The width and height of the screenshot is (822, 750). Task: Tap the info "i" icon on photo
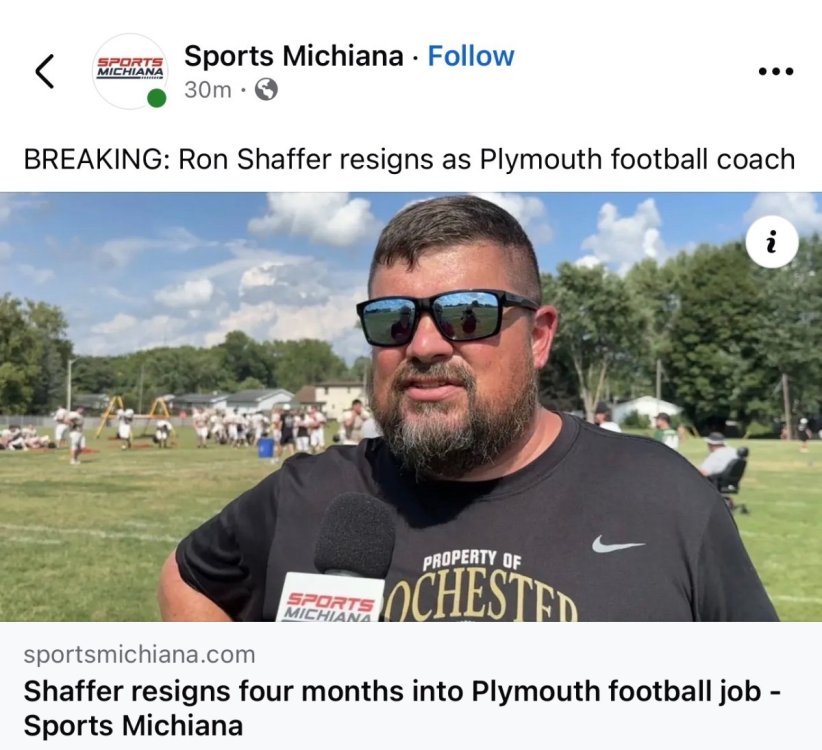pos(772,242)
